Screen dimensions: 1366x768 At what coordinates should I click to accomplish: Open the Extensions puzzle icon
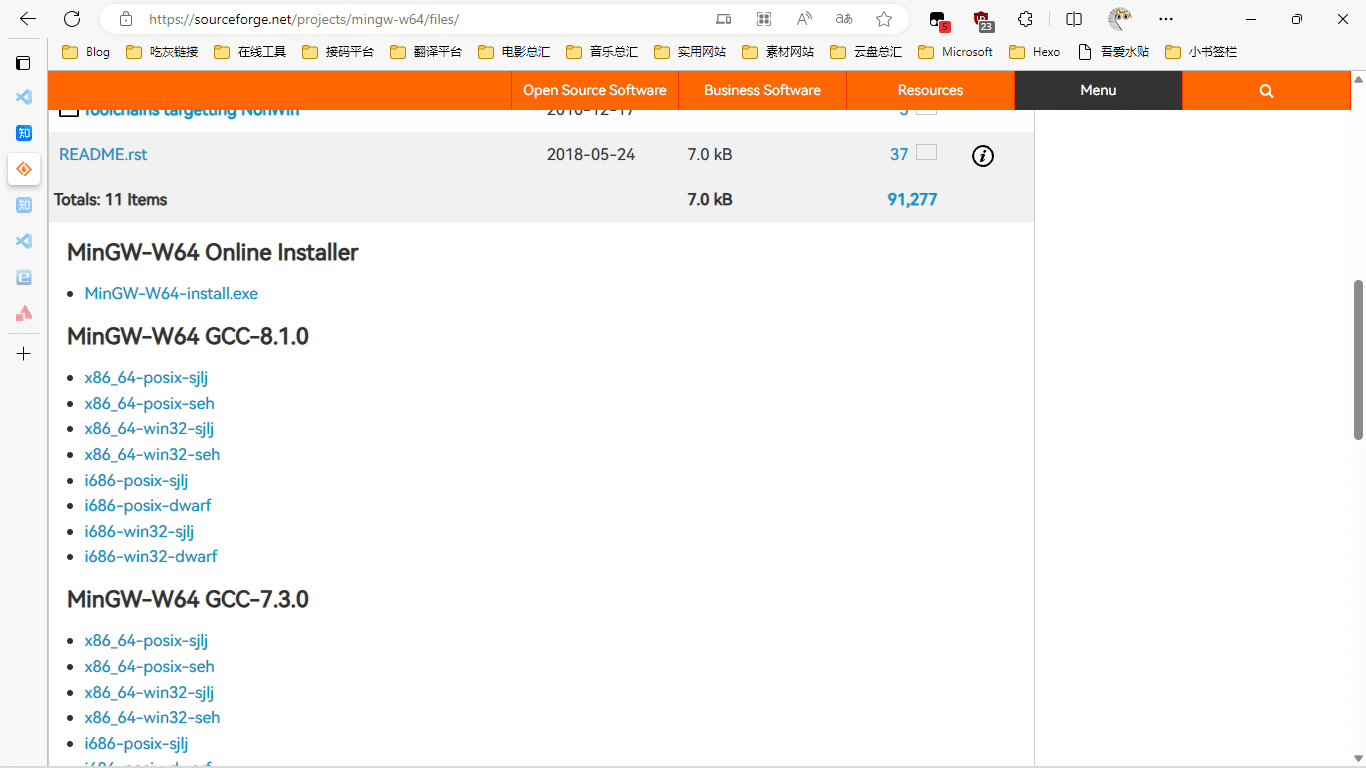pyautogui.click(x=1025, y=19)
